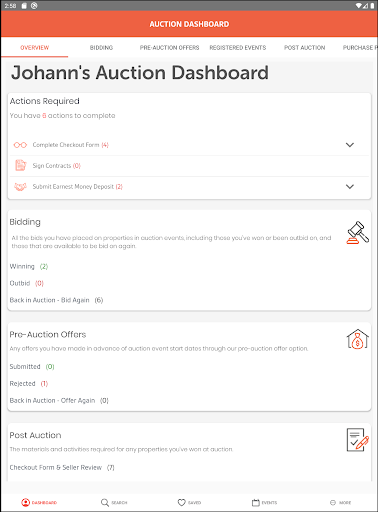Tap the glasses icon beside Complete Checkout Form
378x512 pixels.
(x=20, y=145)
